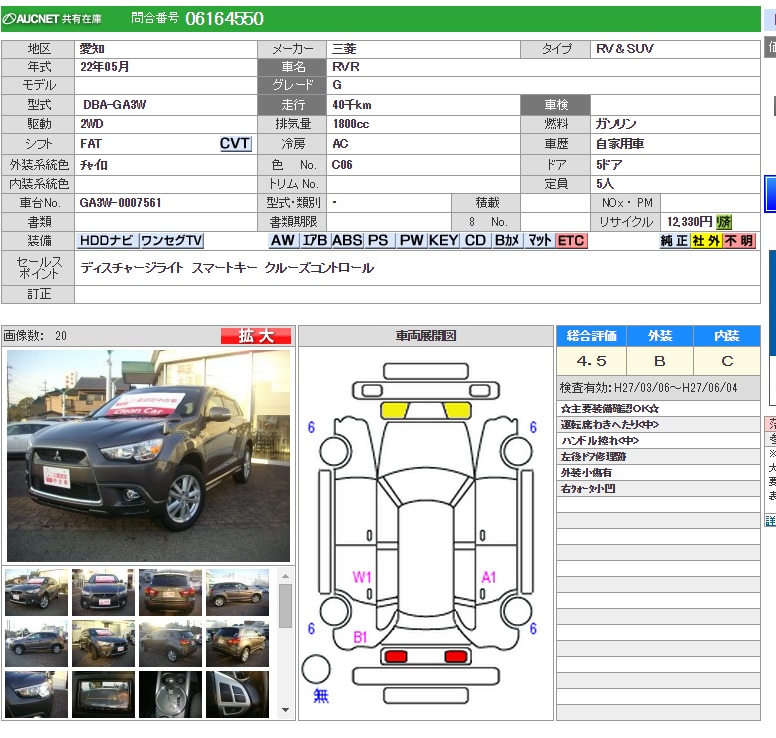776x738 pixels.
Task: Click the yellow headlight area on diagram
Action: coord(394,410)
